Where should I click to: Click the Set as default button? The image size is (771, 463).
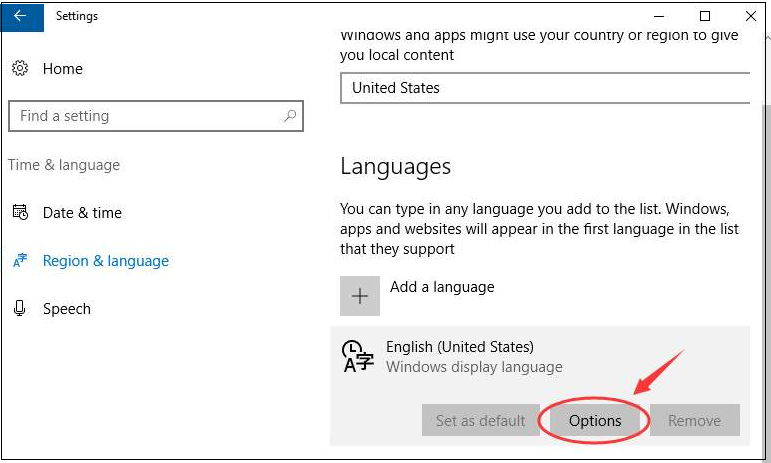(x=480, y=420)
